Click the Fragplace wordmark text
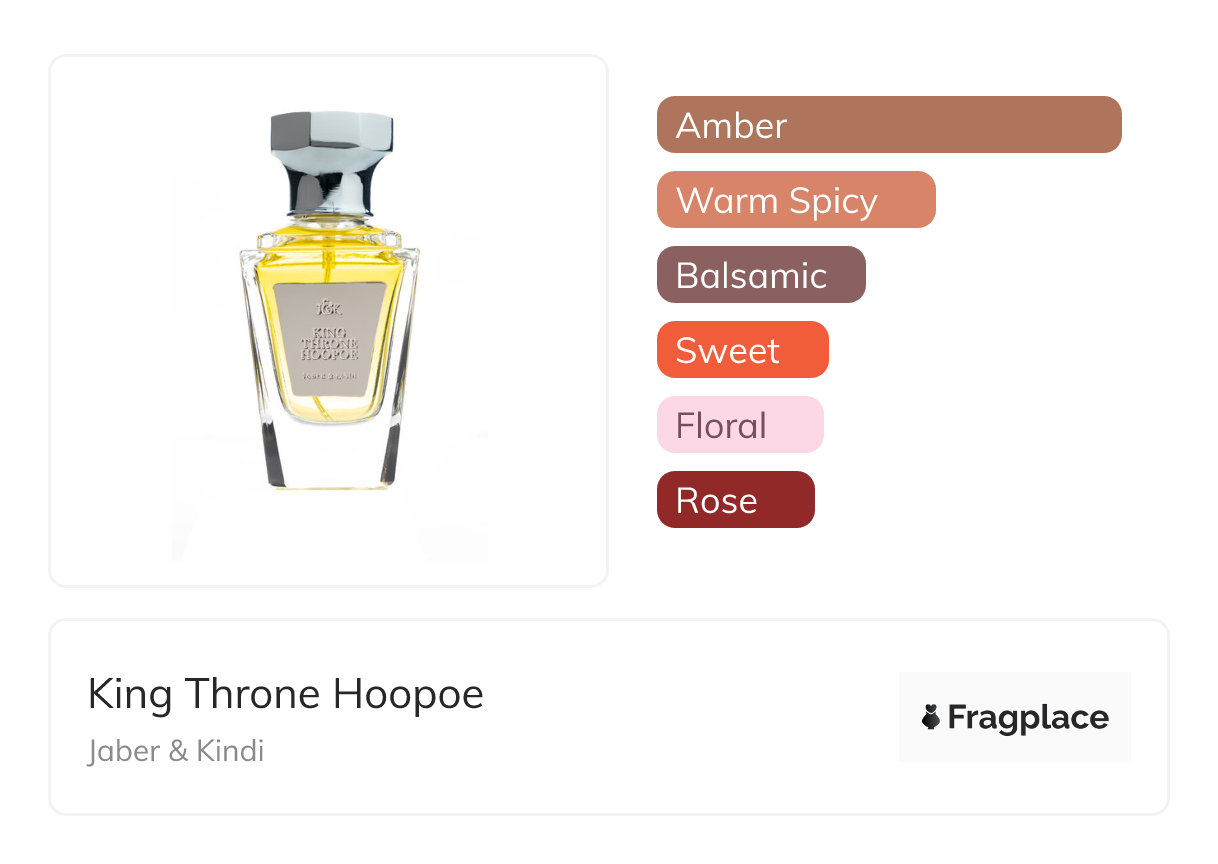 (x=1028, y=717)
